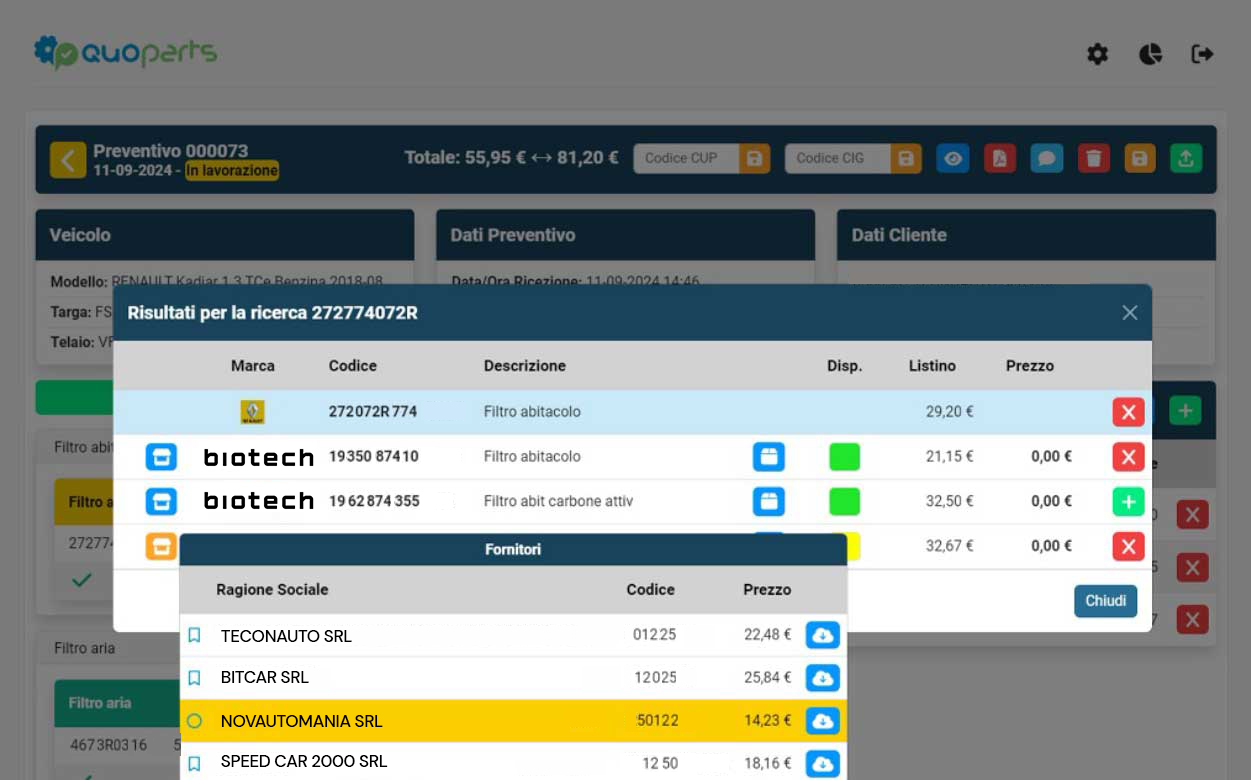
Task: Preview the quote with the eye icon
Action: coord(953,158)
